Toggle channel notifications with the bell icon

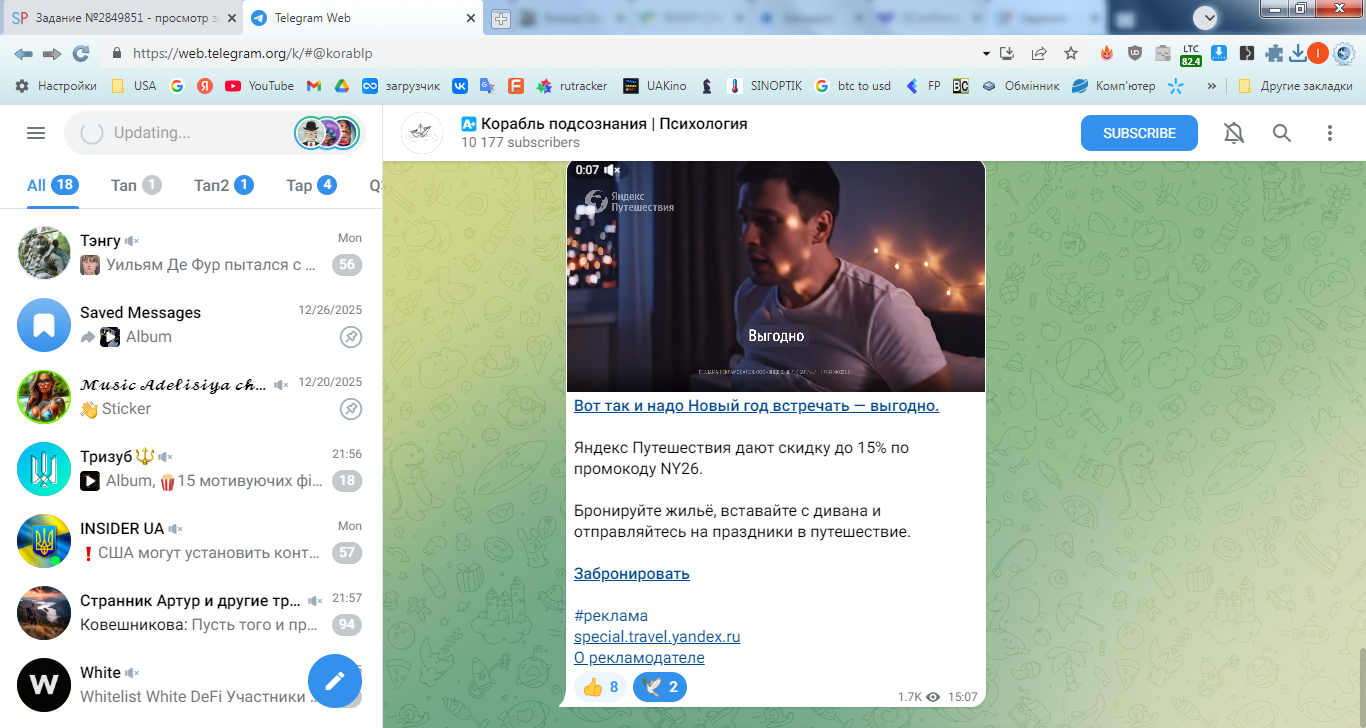(1234, 133)
